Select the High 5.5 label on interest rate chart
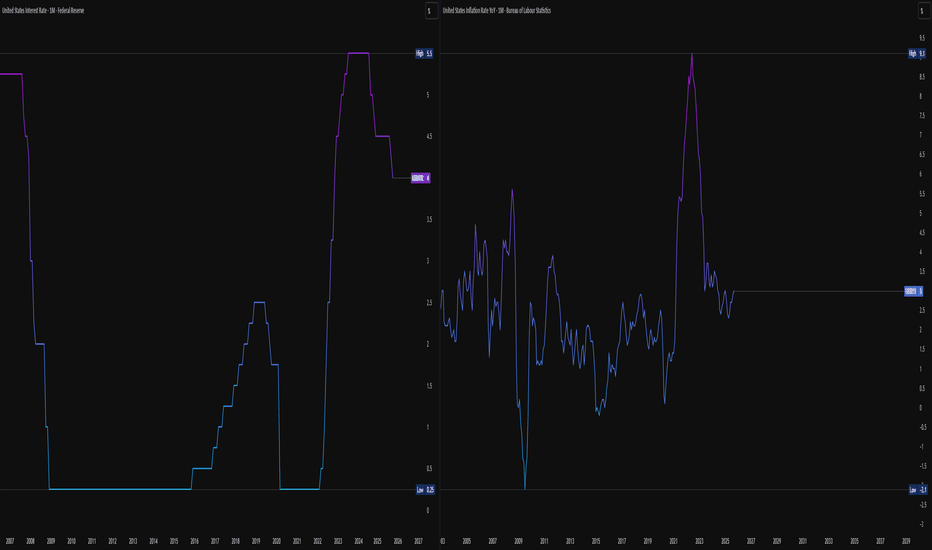This screenshot has width=932, height=550. pyautogui.click(x=424, y=53)
